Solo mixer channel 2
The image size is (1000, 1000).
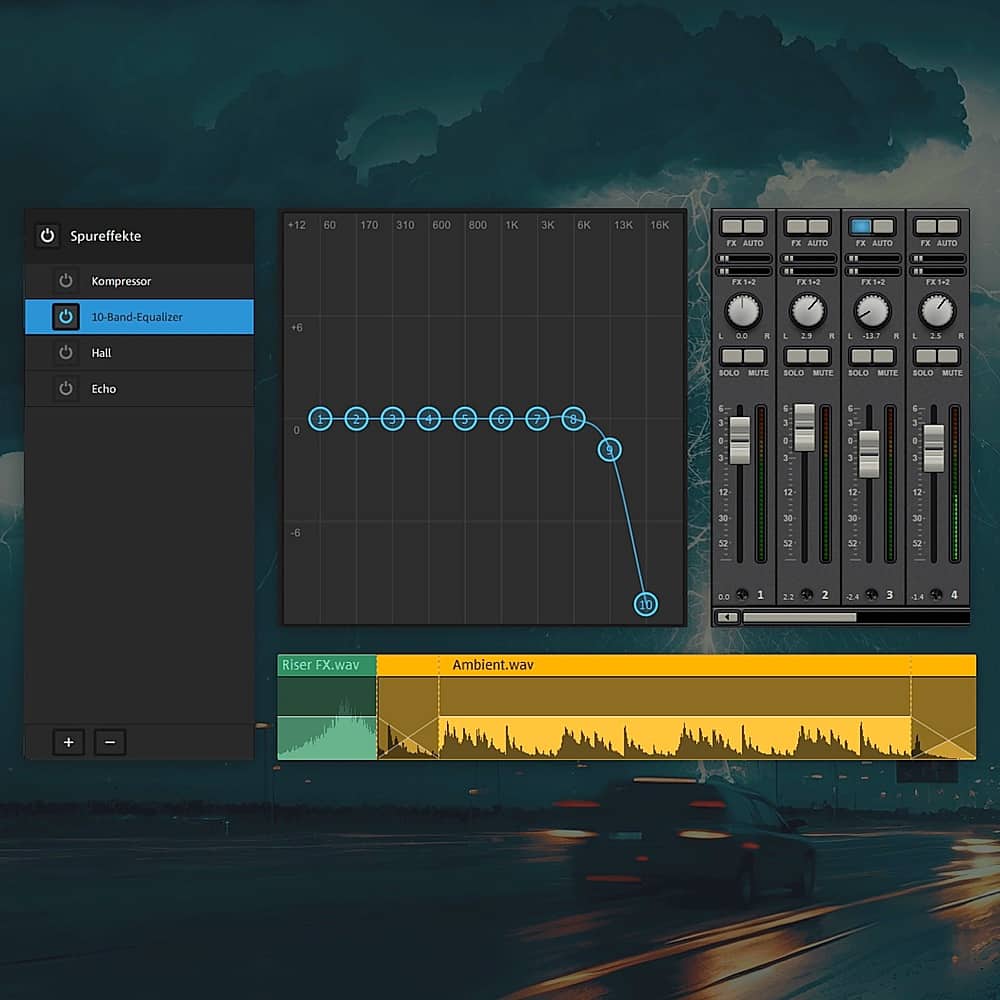pos(795,356)
